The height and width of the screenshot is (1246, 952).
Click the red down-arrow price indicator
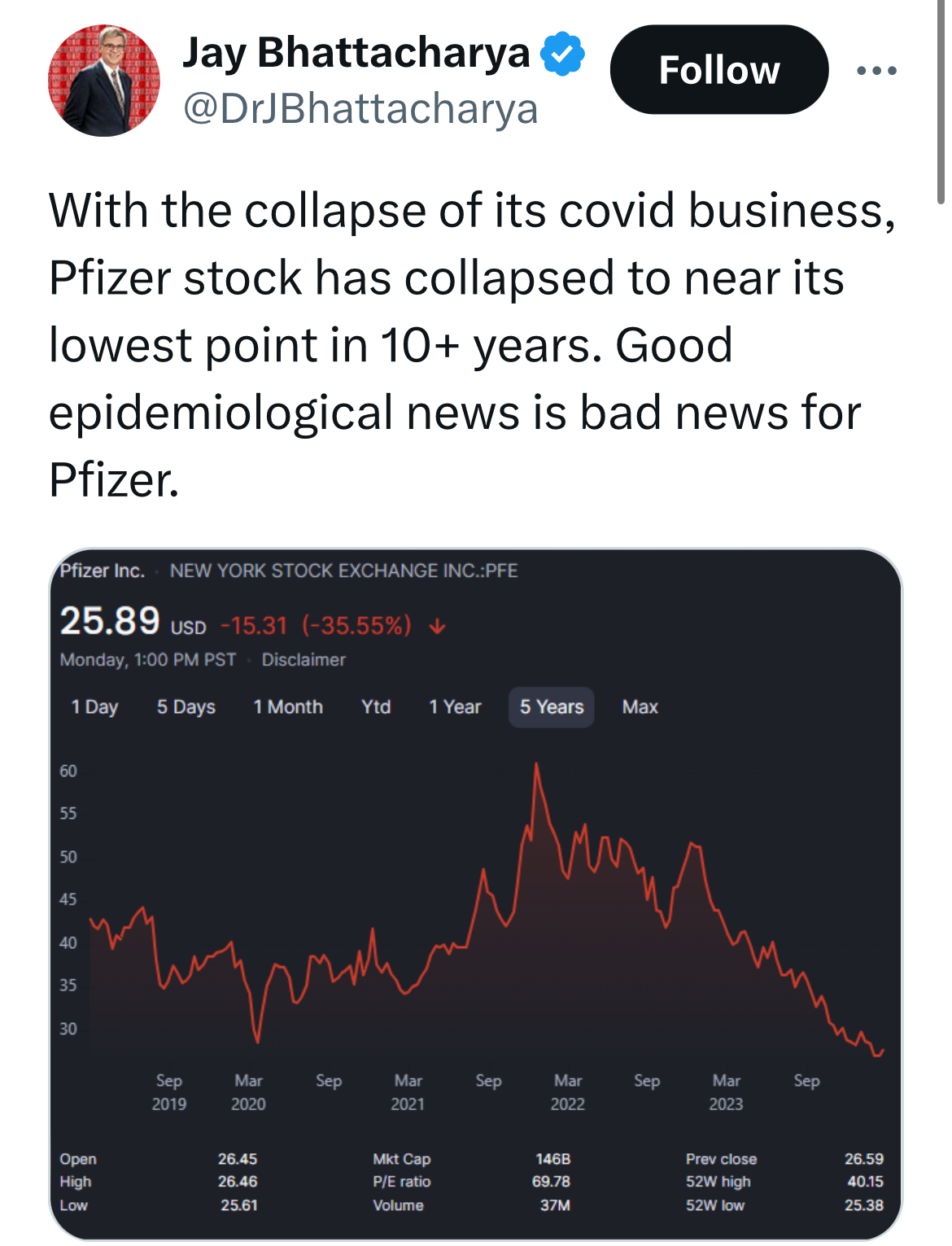438,626
